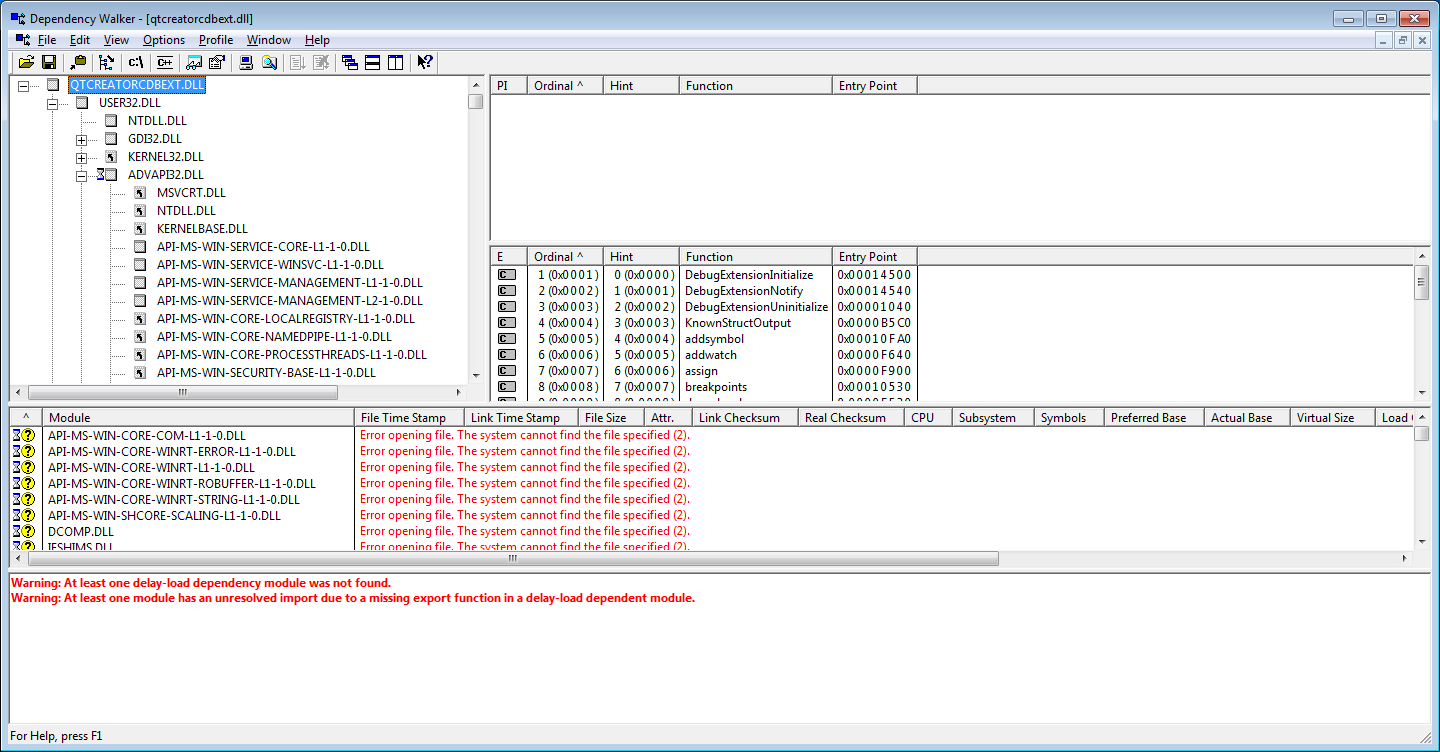This screenshot has width=1440, height=752.
Task: Toggle Full Paths c:\ toolbar button
Action: coord(137,62)
